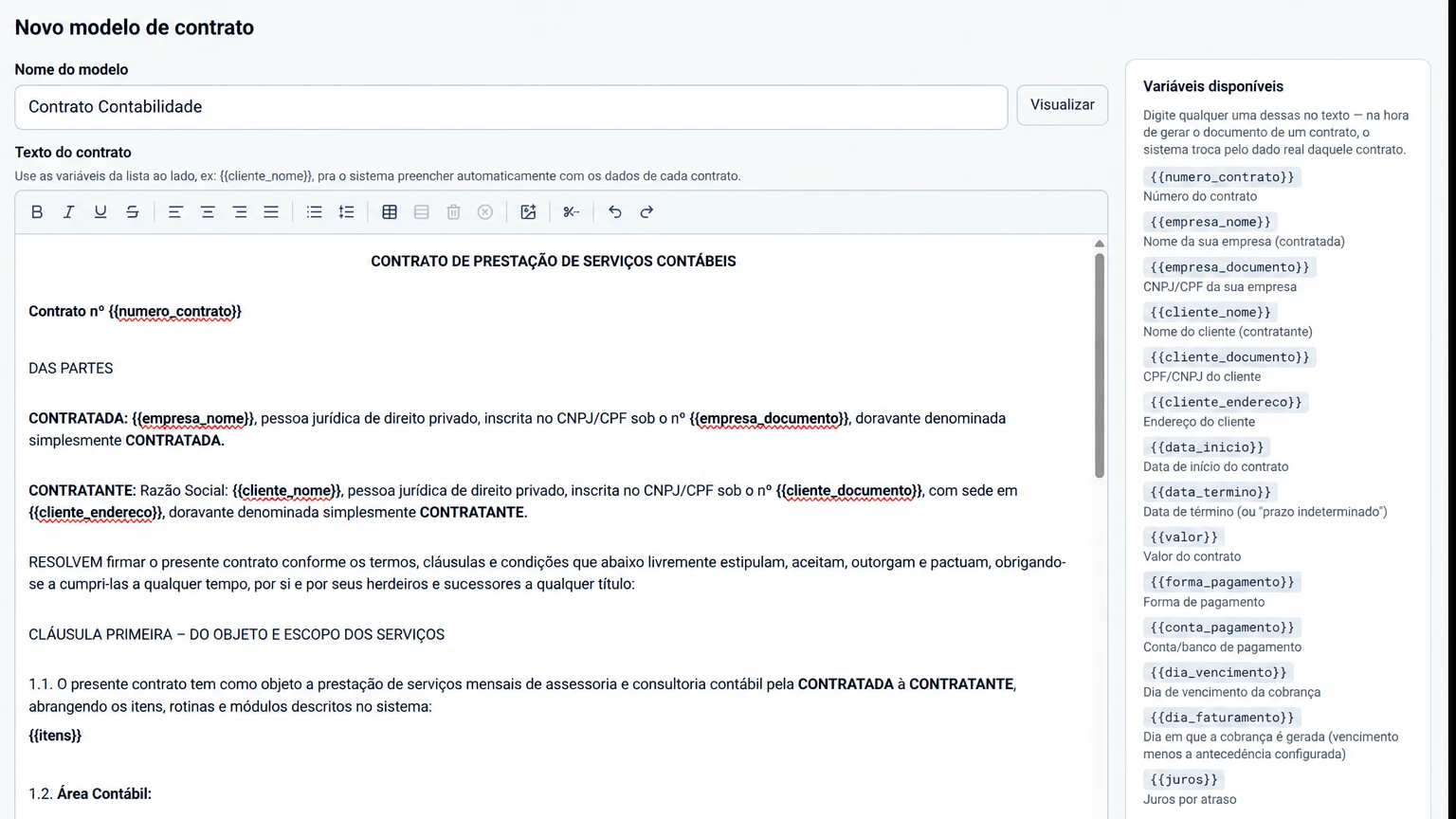Toggle bold formatting in the editor toolbar

(x=37, y=212)
